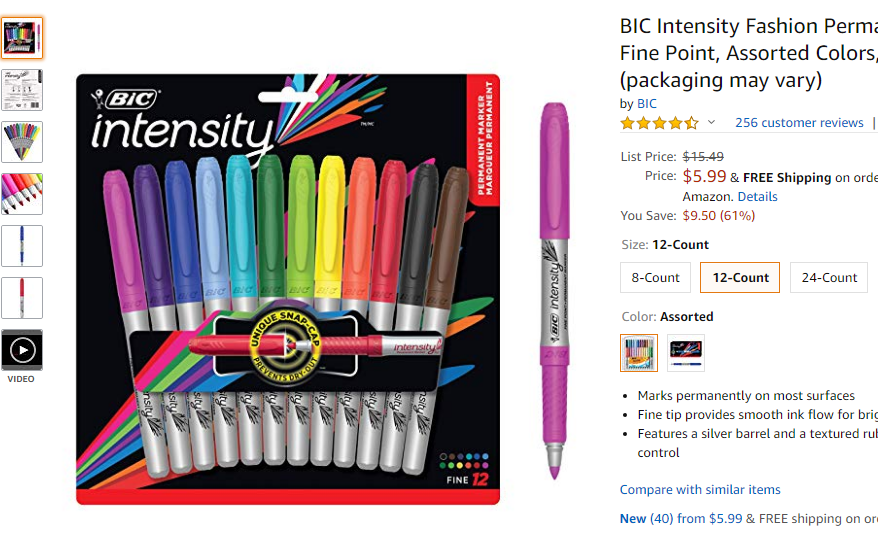Select the Assorted color swatch
878x534 pixels.
pos(639,353)
